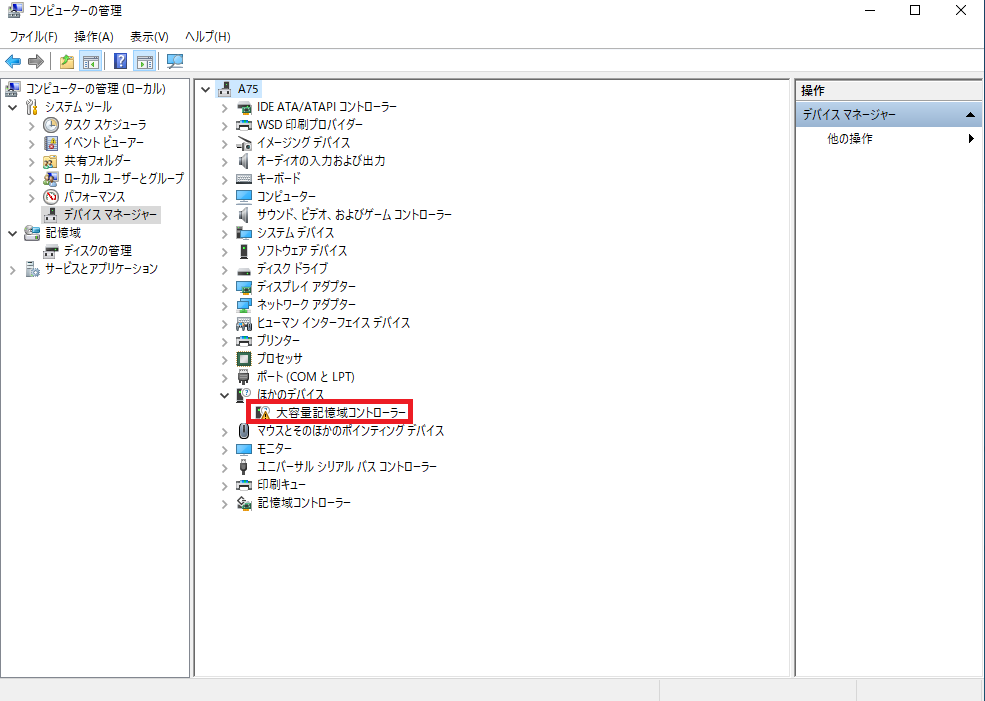Click the パフォーマンス icon
Viewport: 985px width, 701px height.
[x=51, y=197]
